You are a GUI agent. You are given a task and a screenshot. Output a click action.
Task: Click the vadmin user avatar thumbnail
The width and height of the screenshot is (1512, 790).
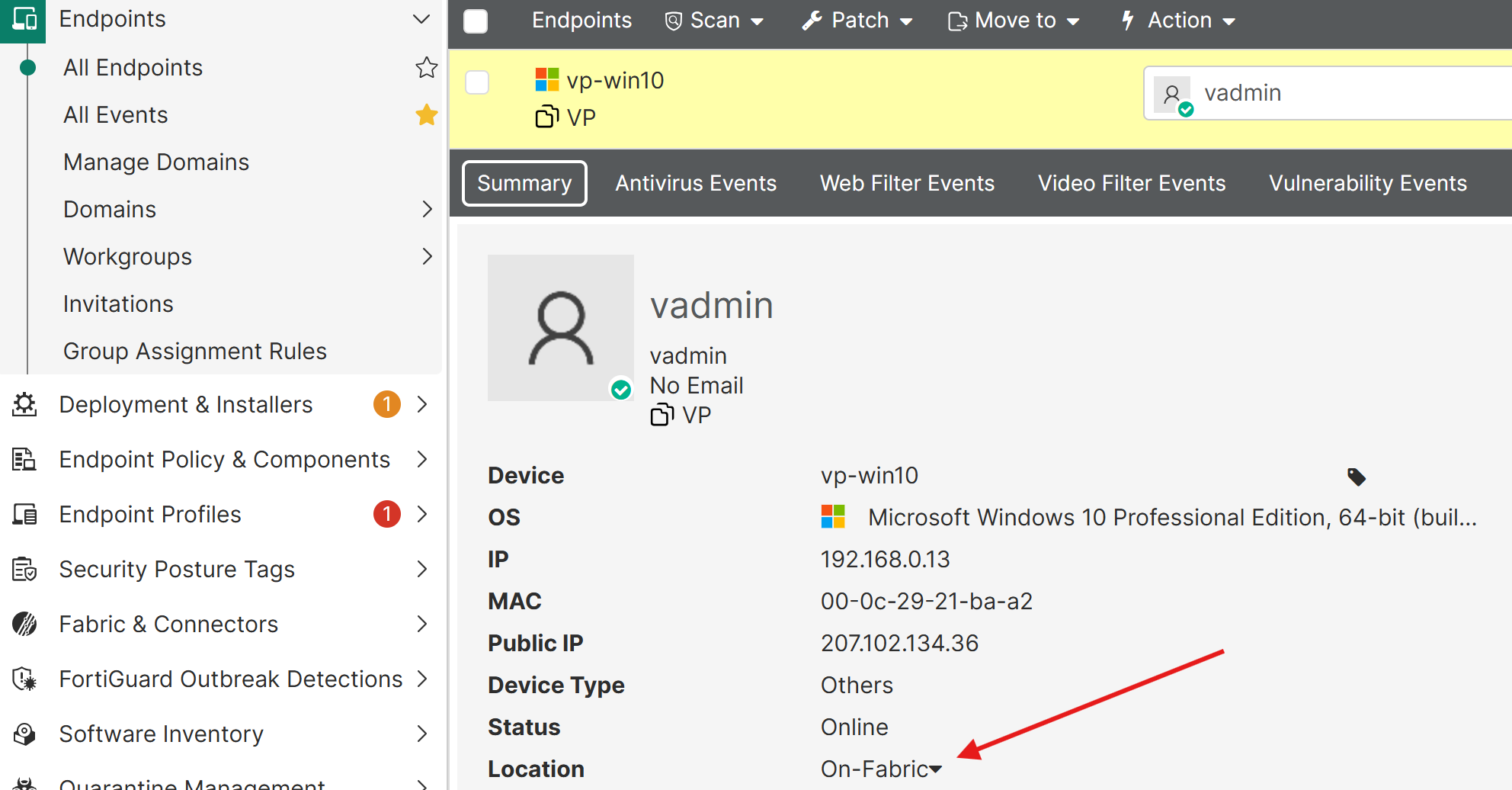coord(1173,95)
